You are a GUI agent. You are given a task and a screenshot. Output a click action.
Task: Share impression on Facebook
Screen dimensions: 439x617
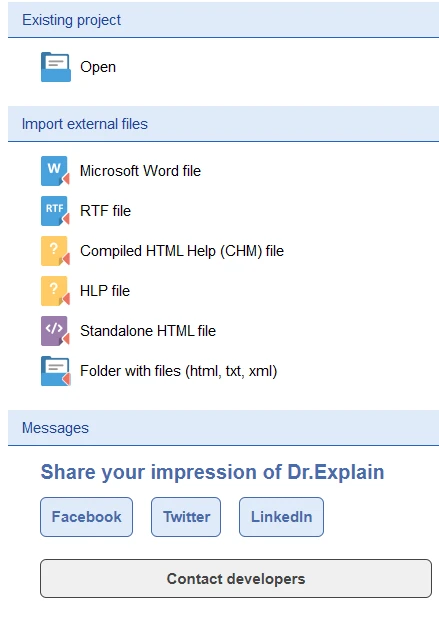(87, 517)
